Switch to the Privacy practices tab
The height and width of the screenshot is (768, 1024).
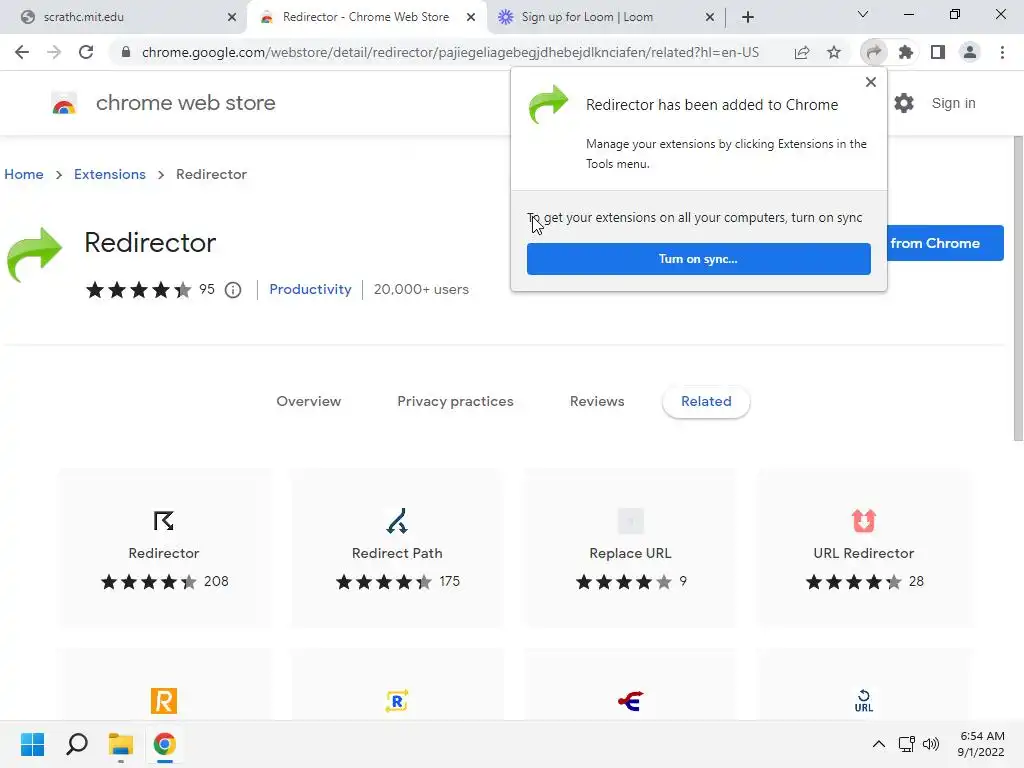coord(455,402)
